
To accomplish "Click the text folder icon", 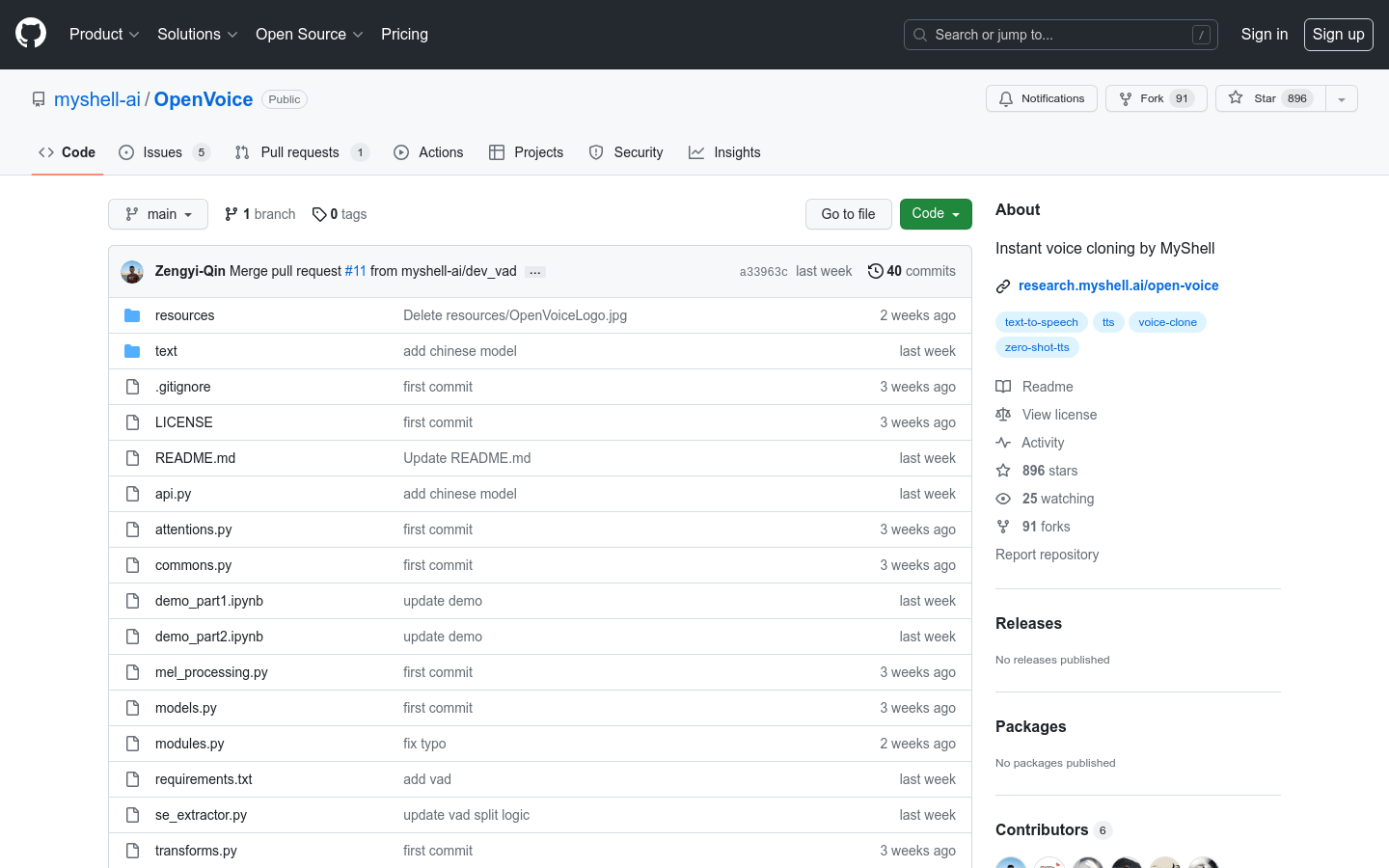I will pos(132,351).
